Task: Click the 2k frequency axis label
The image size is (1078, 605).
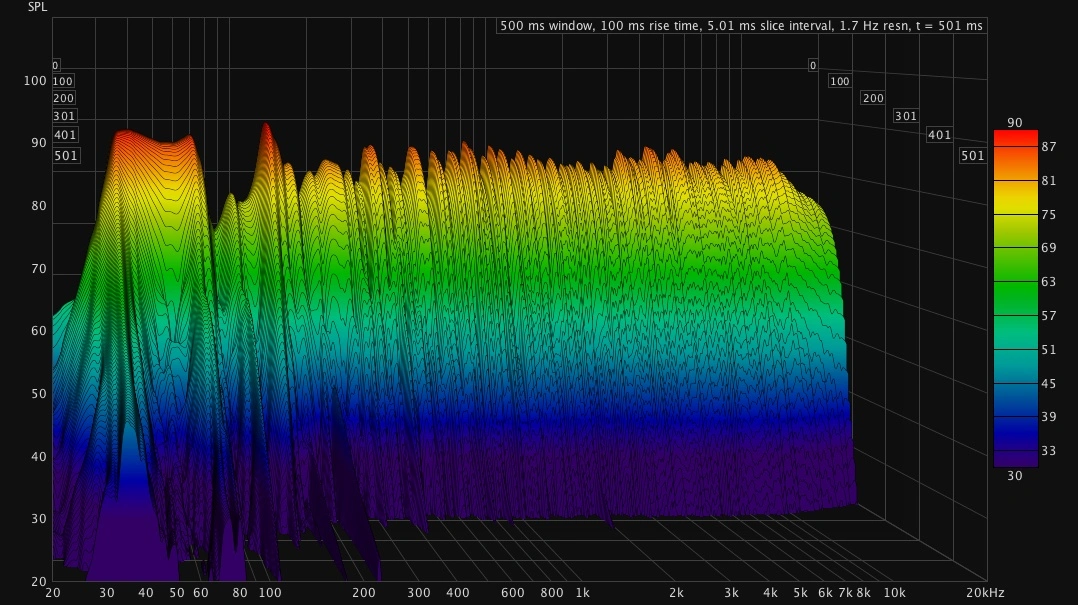Action: pos(676,593)
